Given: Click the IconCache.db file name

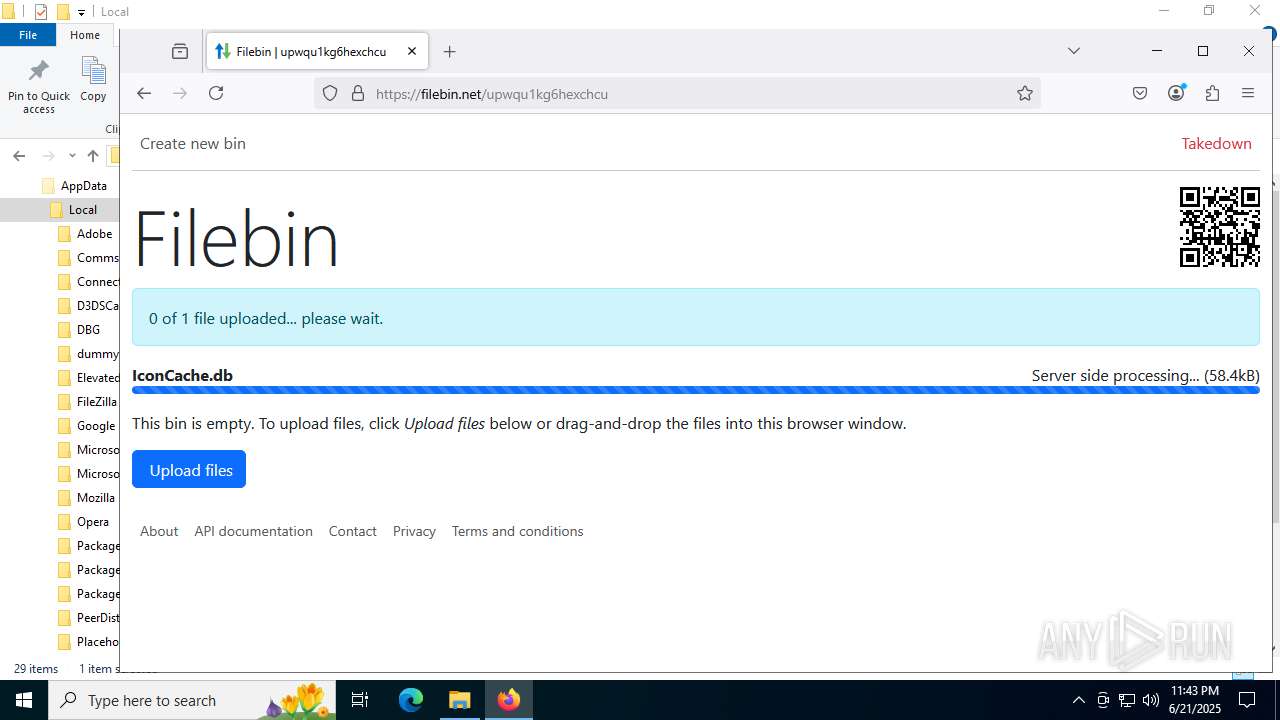Looking at the screenshot, I should tap(182, 376).
